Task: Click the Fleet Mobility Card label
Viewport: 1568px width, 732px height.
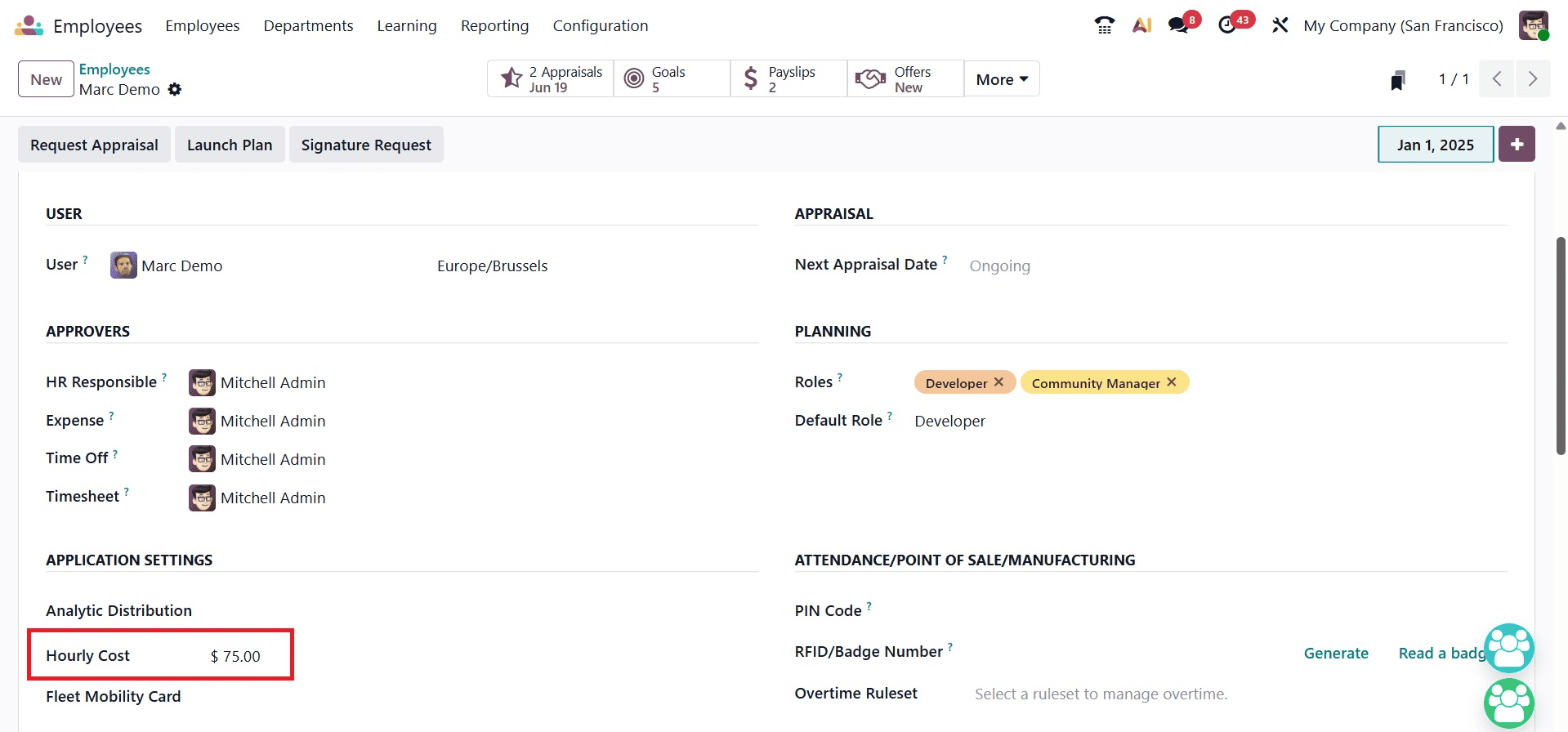Action: pyautogui.click(x=113, y=696)
